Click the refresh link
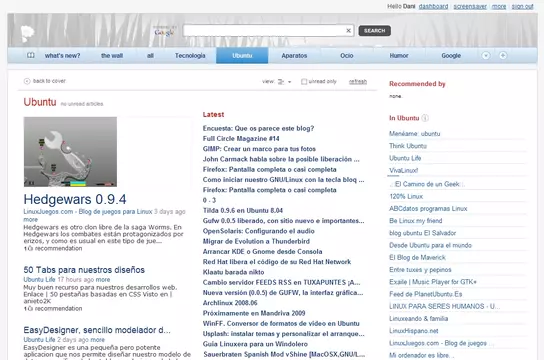The width and height of the screenshot is (544, 360). [x=358, y=82]
